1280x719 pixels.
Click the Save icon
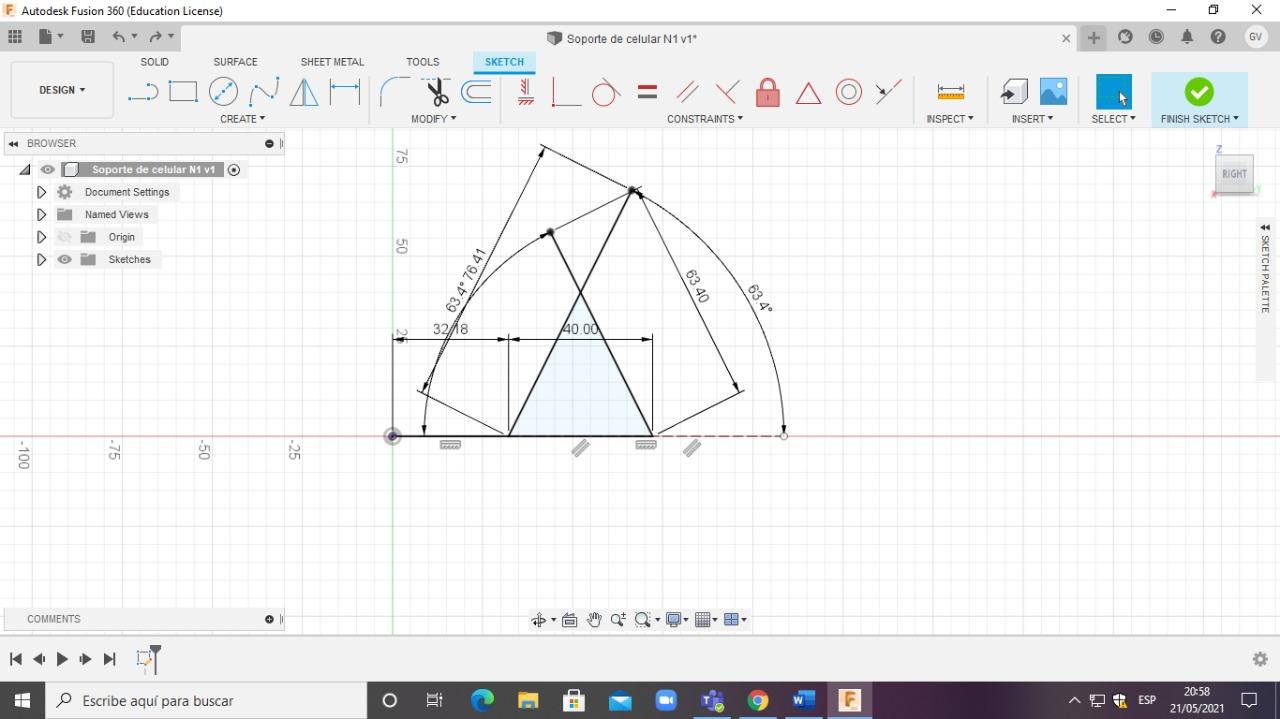(88, 37)
